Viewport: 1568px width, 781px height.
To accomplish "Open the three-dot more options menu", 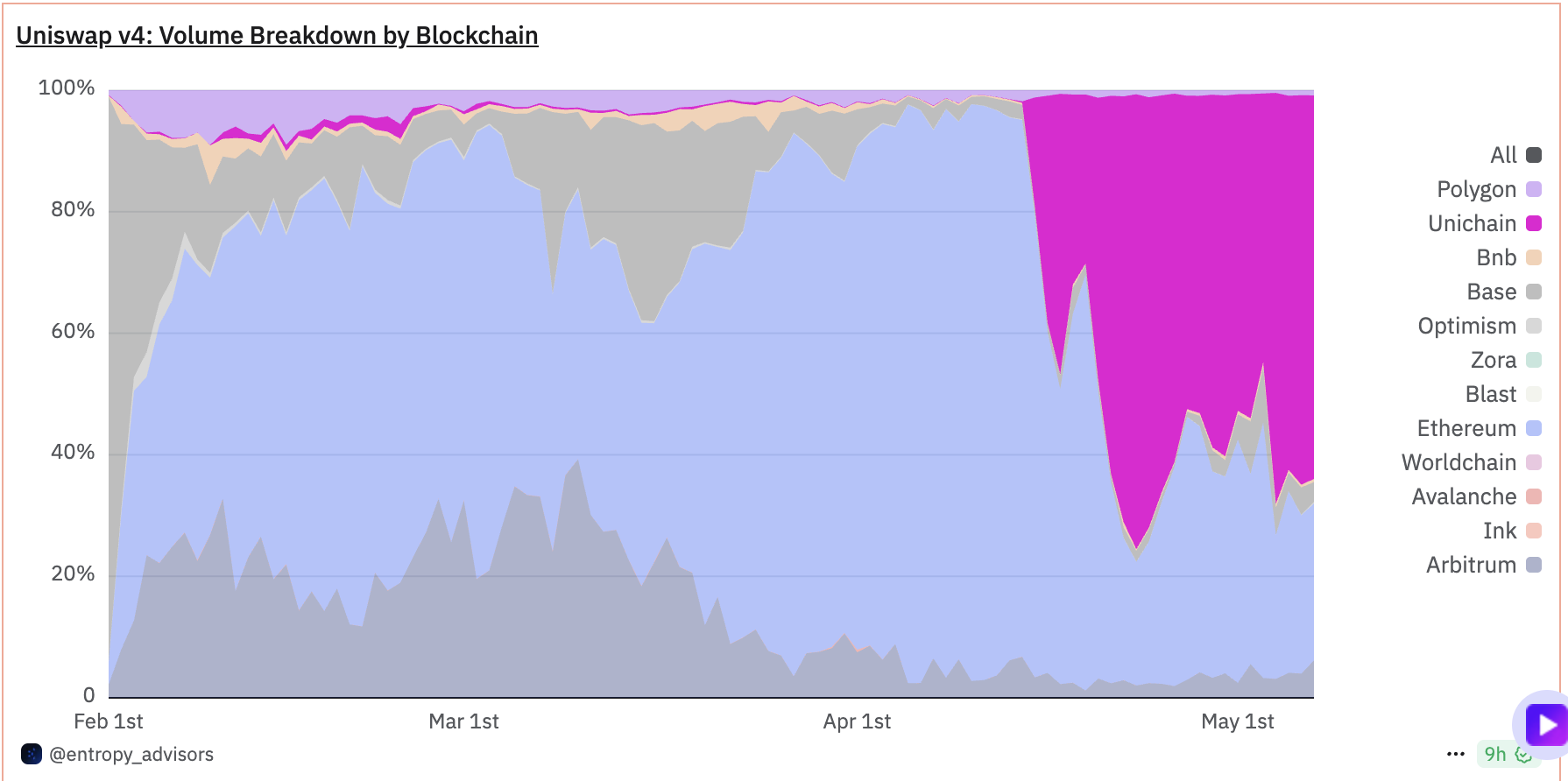I will 1456,754.
